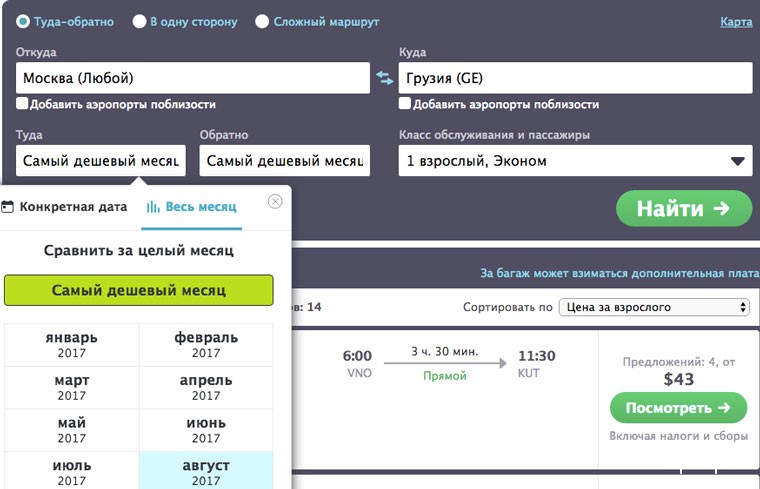This screenshot has width=760, height=489.
Task: Switch to the Конкретная дата tab
Action: tap(64, 207)
